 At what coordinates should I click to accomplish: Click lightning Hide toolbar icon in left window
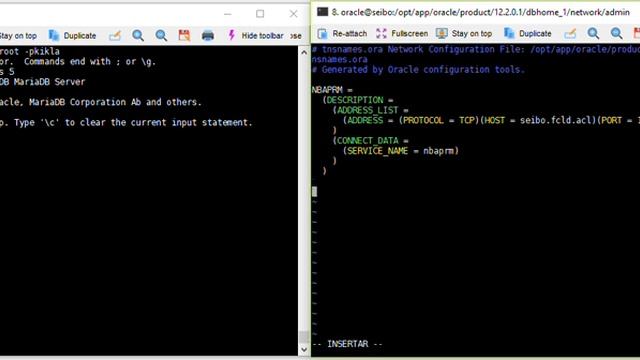[x=231, y=35]
